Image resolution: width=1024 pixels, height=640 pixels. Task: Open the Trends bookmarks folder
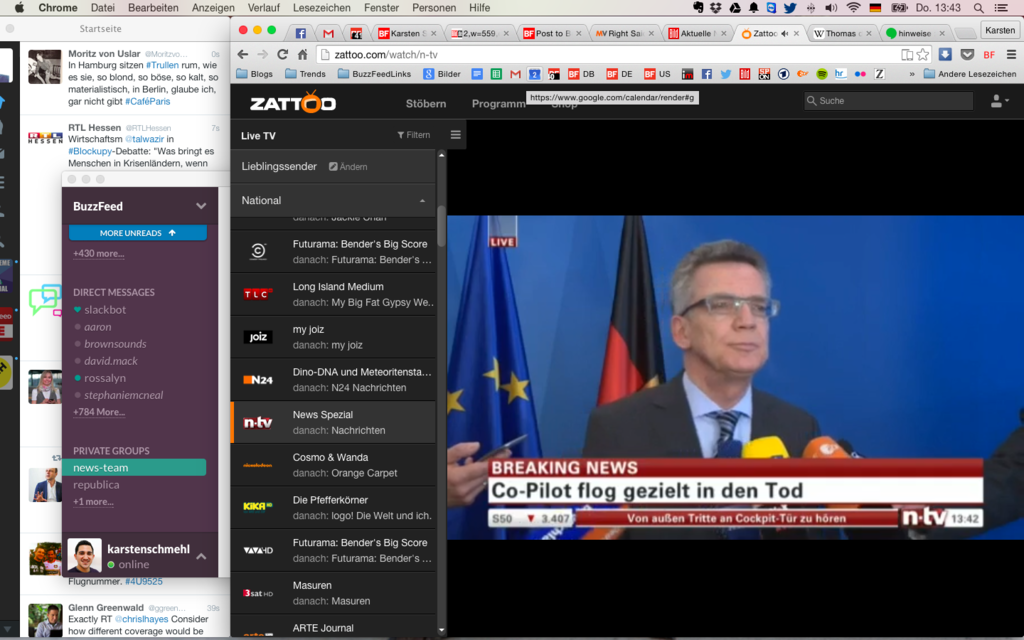pyautogui.click(x=305, y=74)
